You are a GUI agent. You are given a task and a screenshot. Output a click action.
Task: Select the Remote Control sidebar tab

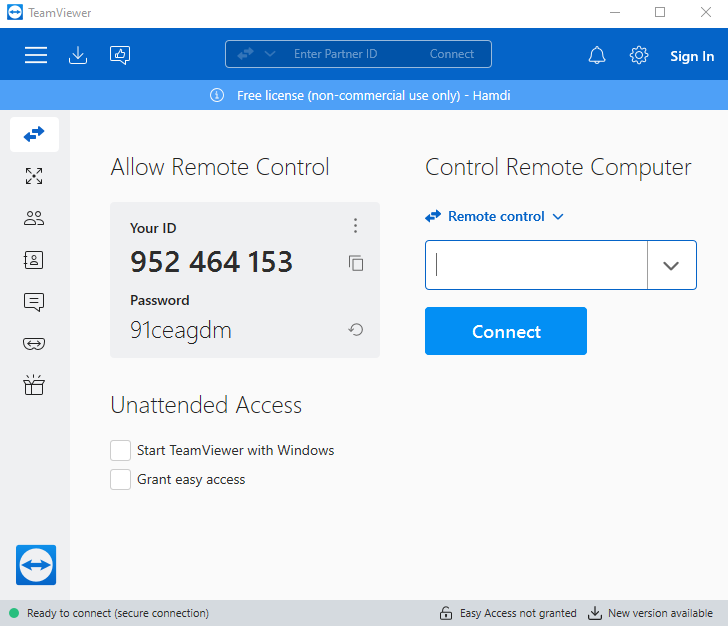click(x=34, y=135)
